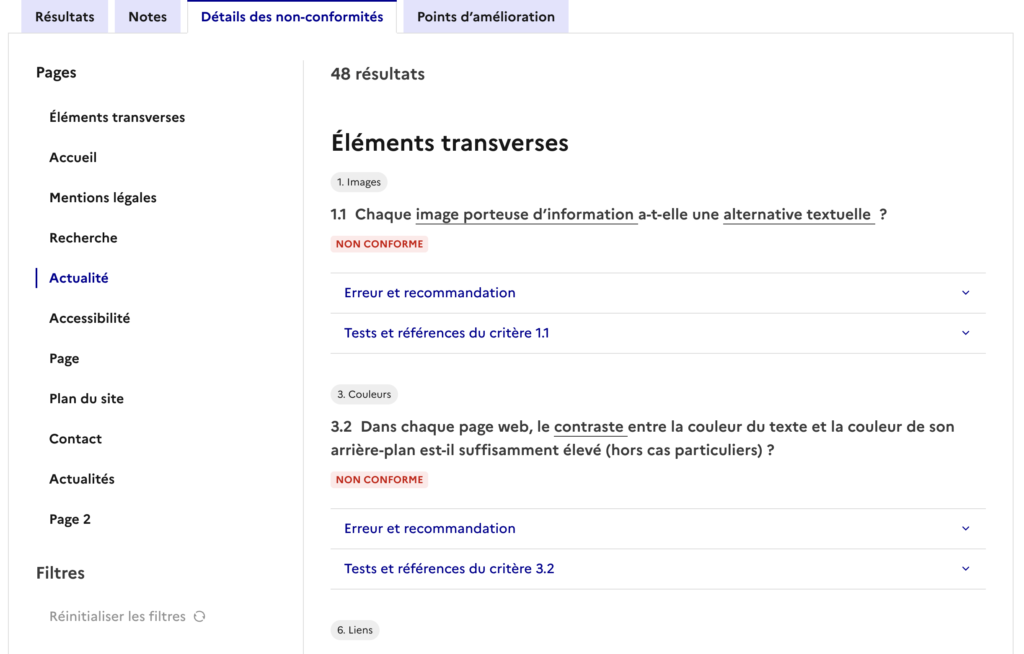Go to Éléments transverses page link
1024x654 pixels.
(117, 117)
